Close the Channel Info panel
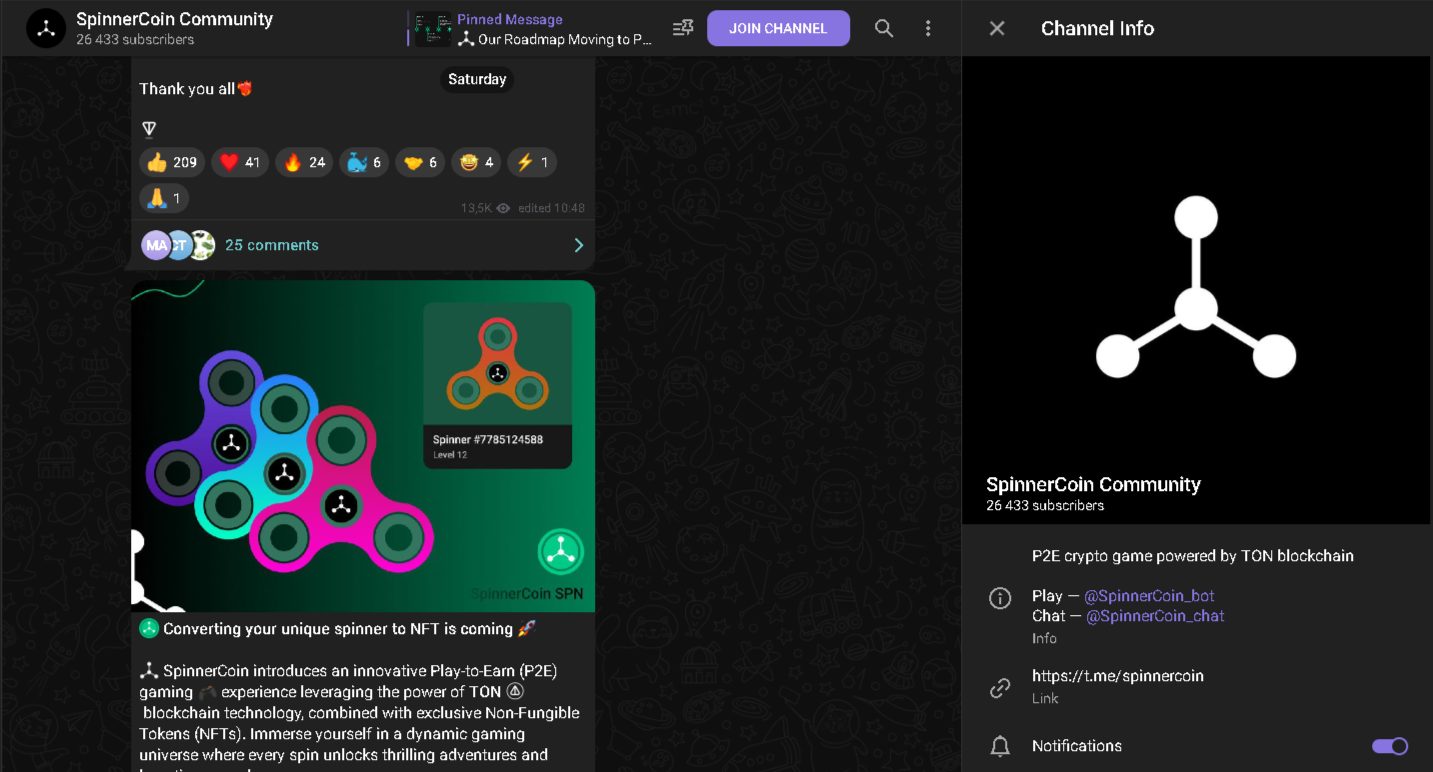This screenshot has height=772, width=1433. (997, 28)
